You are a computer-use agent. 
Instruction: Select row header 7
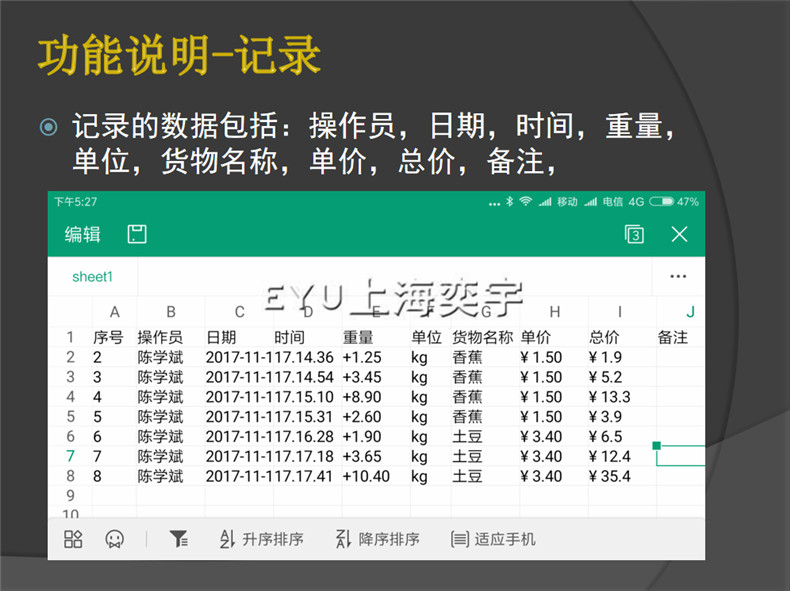tap(70, 456)
